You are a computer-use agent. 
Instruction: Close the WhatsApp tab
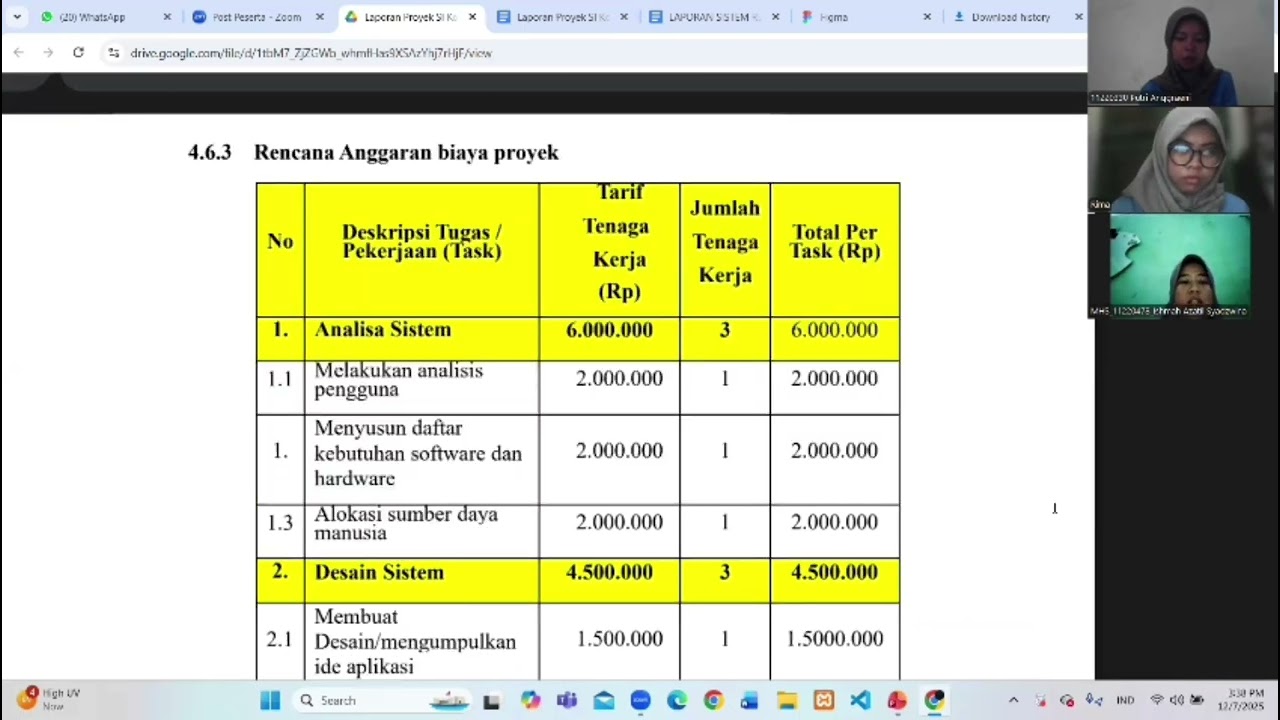pyautogui.click(x=167, y=17)
